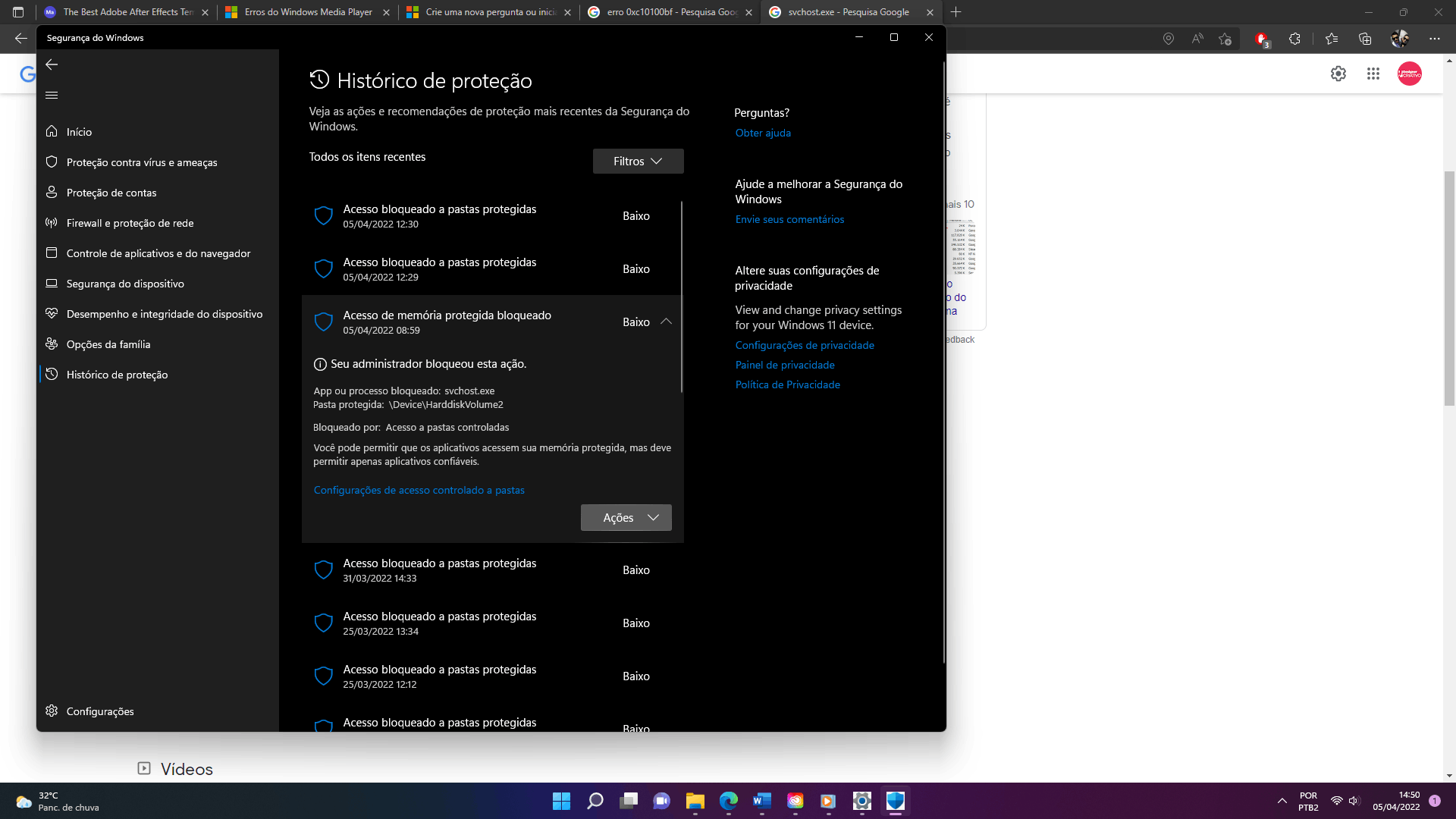Open Edge settings and more menu
This screenshot has height=819, width=1456.
1435,39
